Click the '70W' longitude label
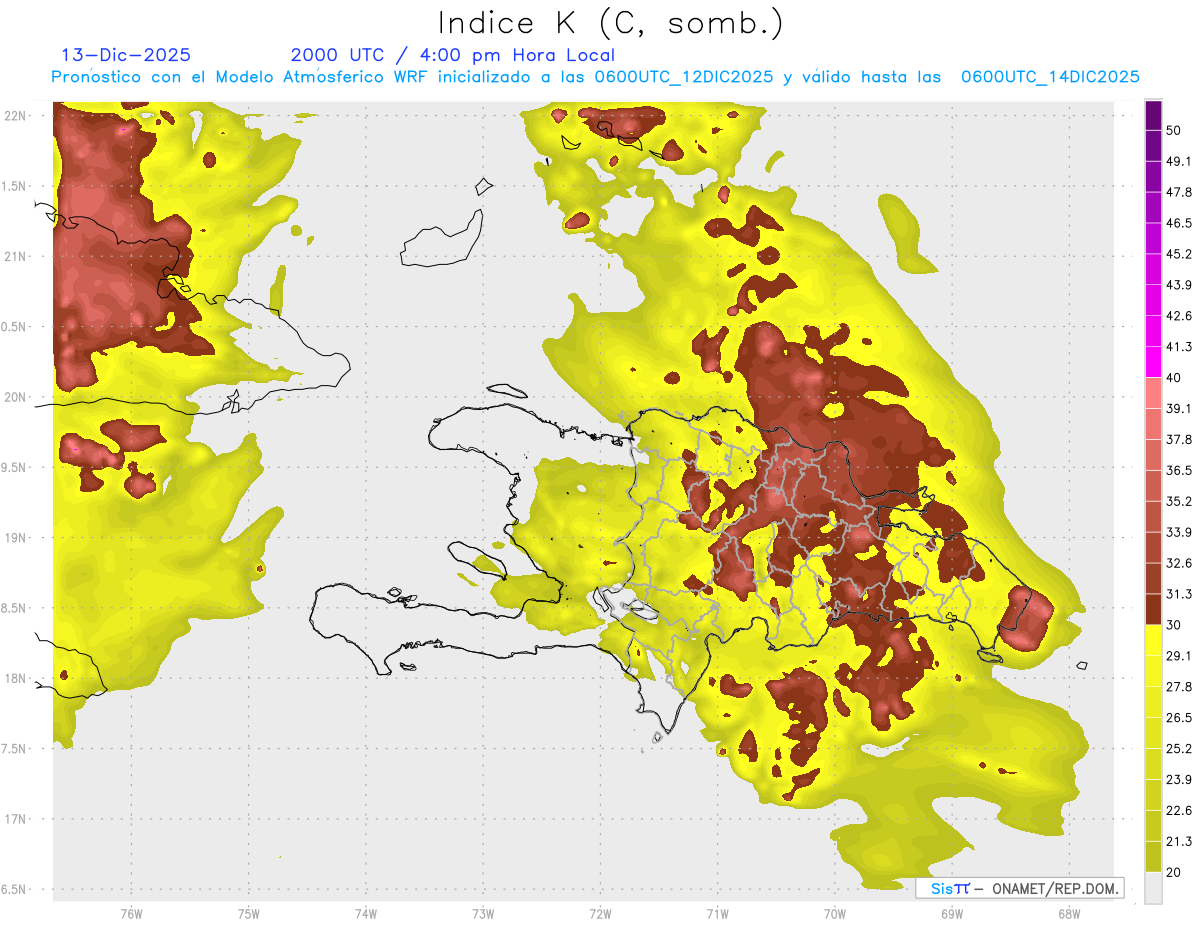The height and width of the screenshot is (927, 1200). point(834,914)
